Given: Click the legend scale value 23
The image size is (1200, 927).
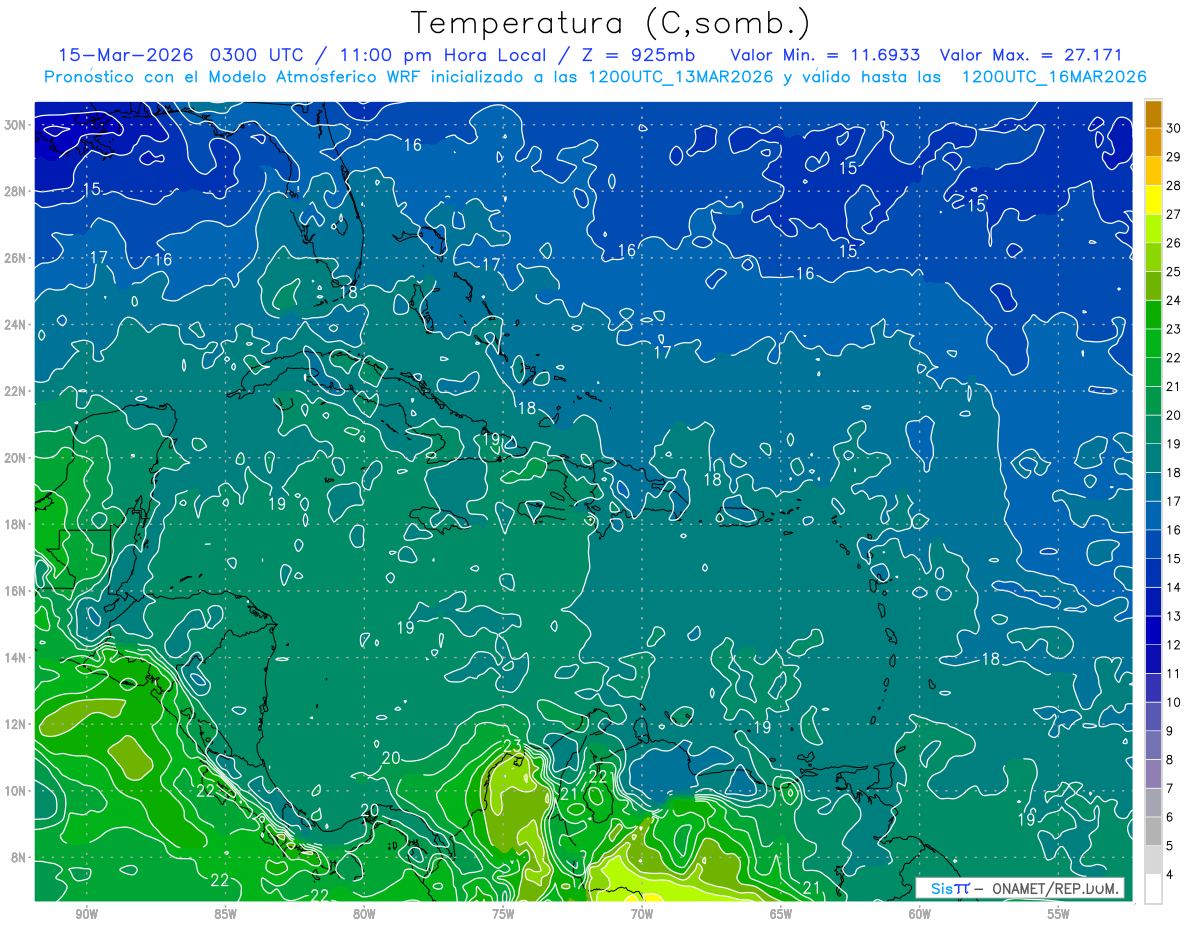Looking at the screenshot, I should [x=1174, y=329].
